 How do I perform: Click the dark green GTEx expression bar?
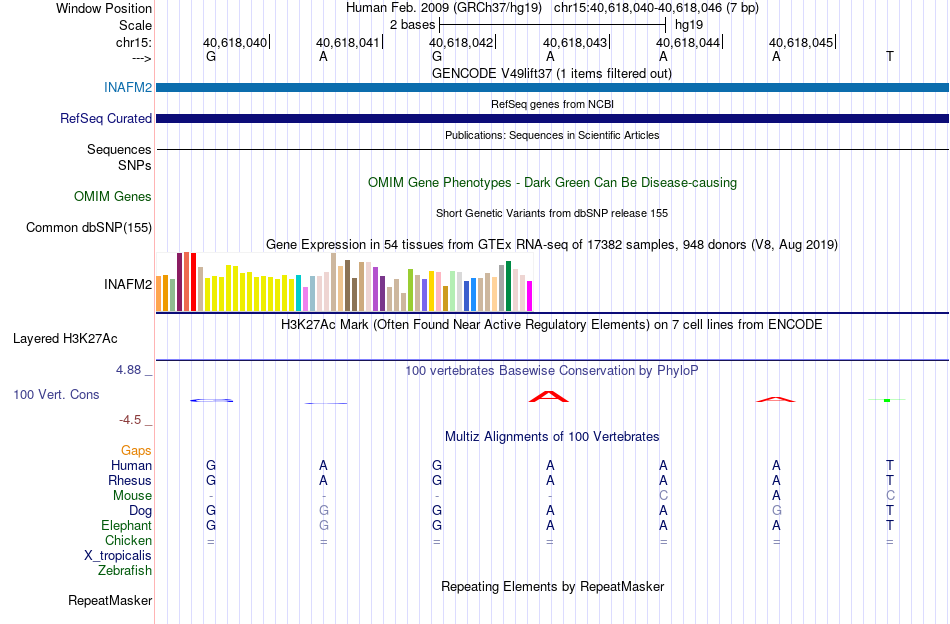[x=509, y=286]
